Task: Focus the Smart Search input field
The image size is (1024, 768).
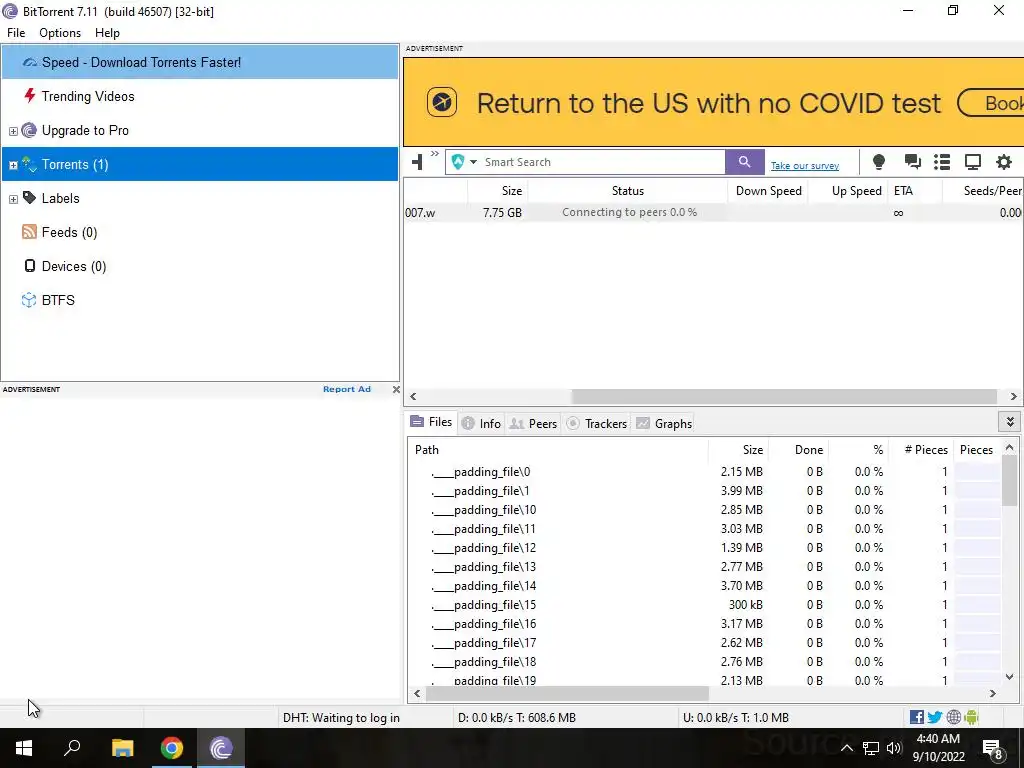Action: coord(603,162)
